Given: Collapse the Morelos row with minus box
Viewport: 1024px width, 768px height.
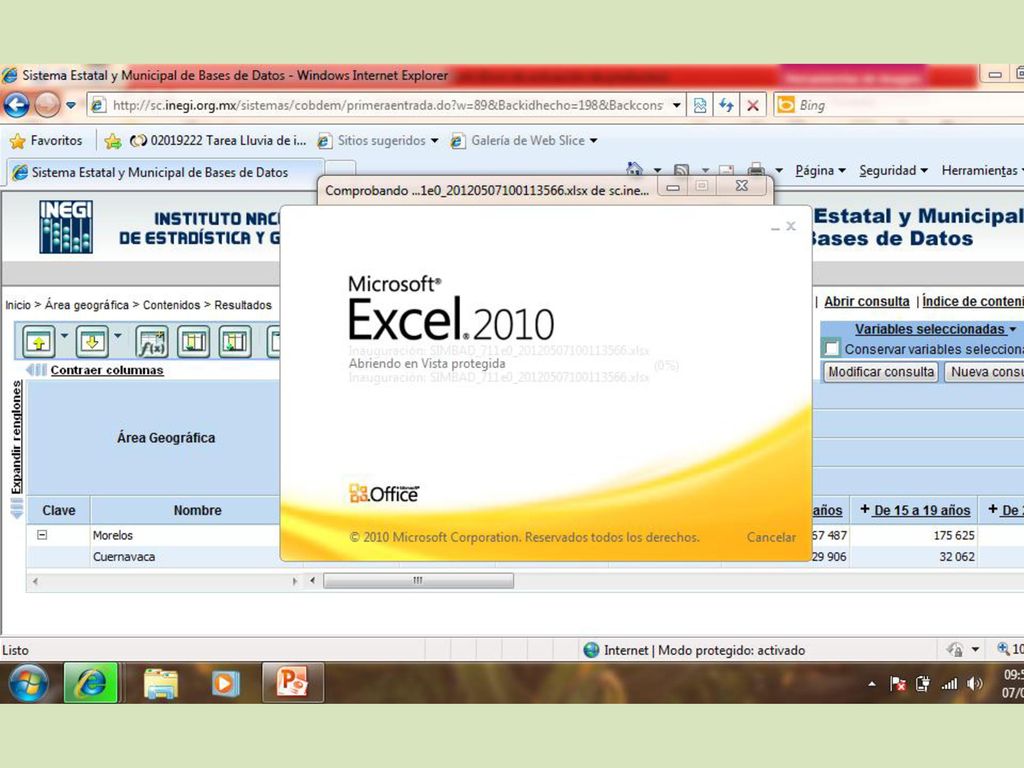Looking at the screenshot, I should pos(42,535).
